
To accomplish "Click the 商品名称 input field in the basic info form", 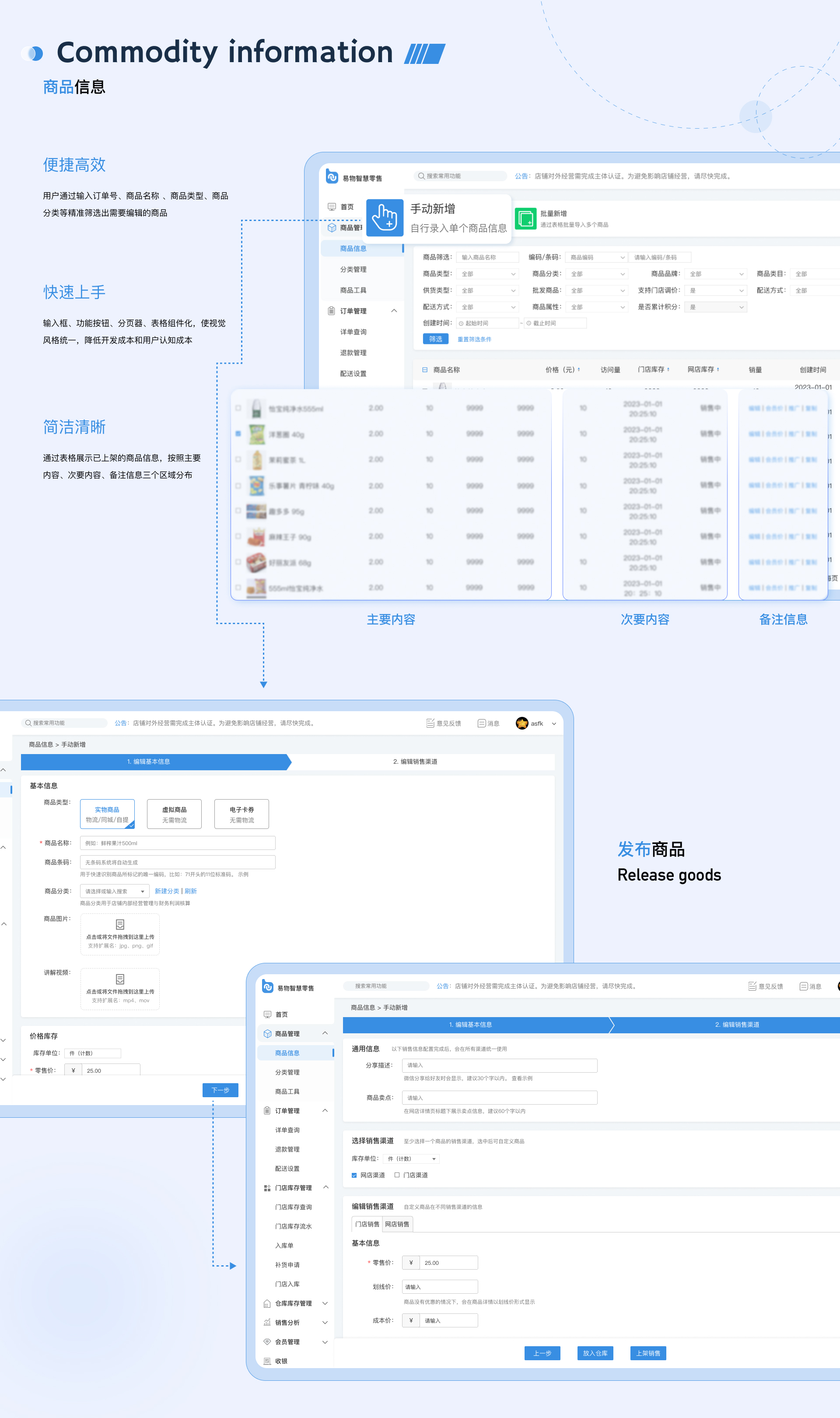I will 178,843.
